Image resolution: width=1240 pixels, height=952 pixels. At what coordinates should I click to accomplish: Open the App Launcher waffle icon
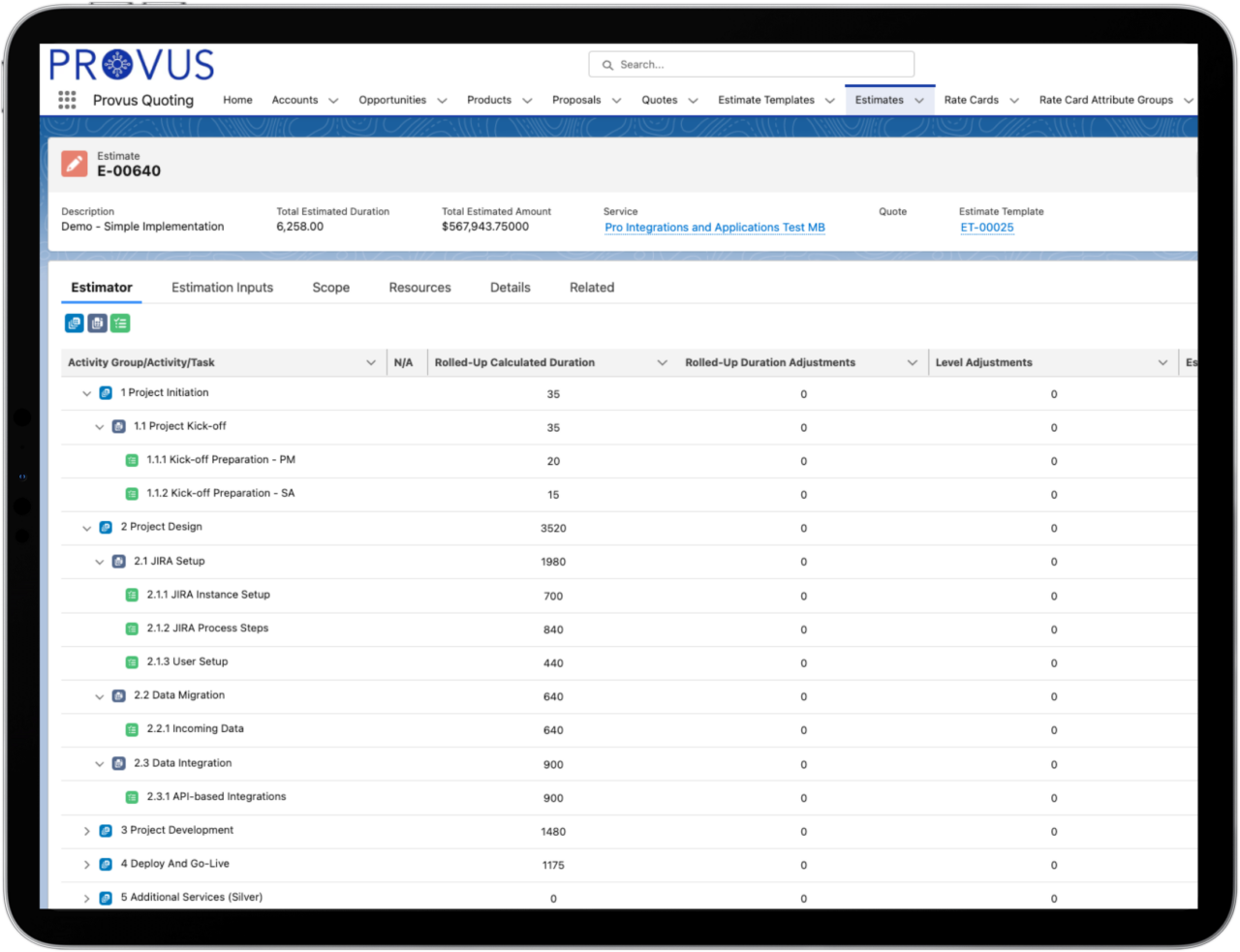66,100
